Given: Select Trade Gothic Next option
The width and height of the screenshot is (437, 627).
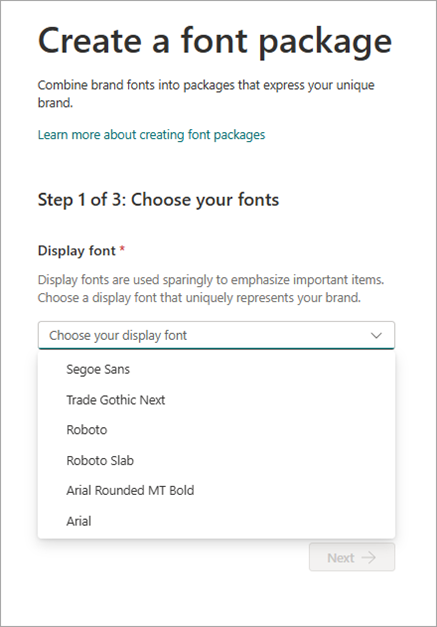Looking at the screenshot, I should point(216,399).
